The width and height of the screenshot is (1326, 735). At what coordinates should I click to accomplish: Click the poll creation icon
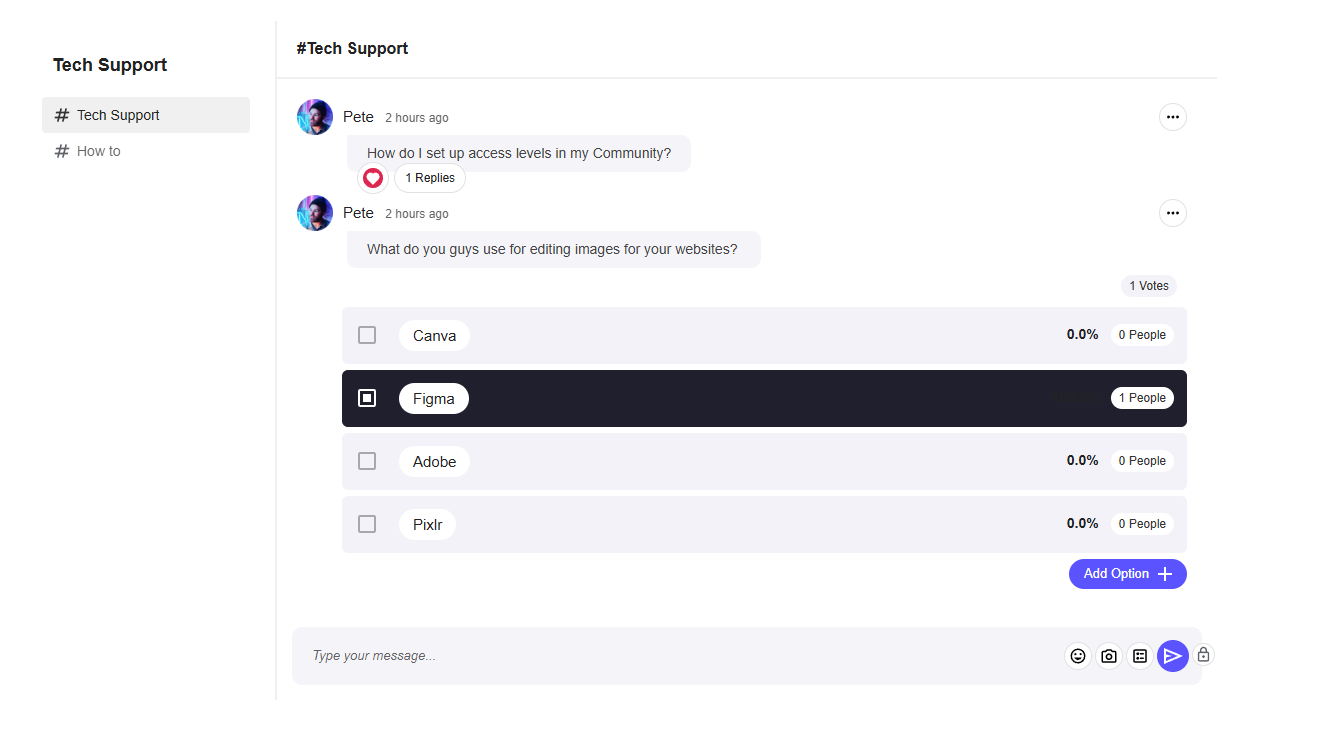[x=1140, y=656]
